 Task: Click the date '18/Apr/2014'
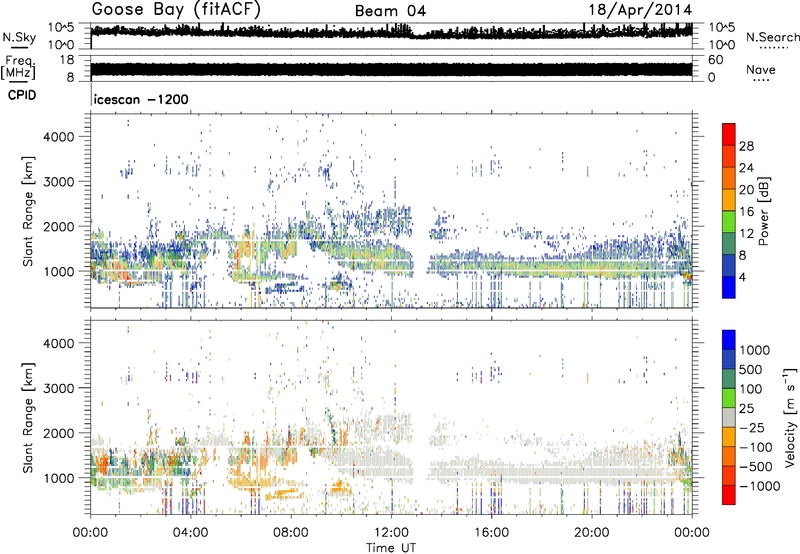(x=640, y=10)
